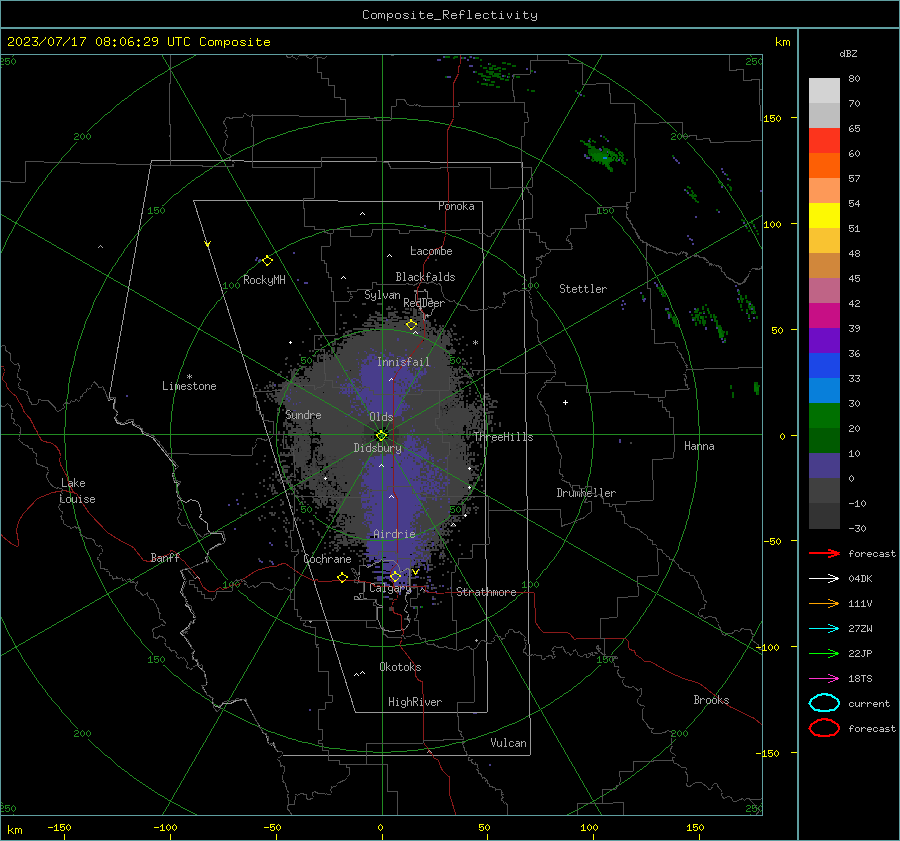Viewport: 900px width, 841px height.
Task: Click the light gray swatch beside 80 dBZ
Action: tap(824, 91)
